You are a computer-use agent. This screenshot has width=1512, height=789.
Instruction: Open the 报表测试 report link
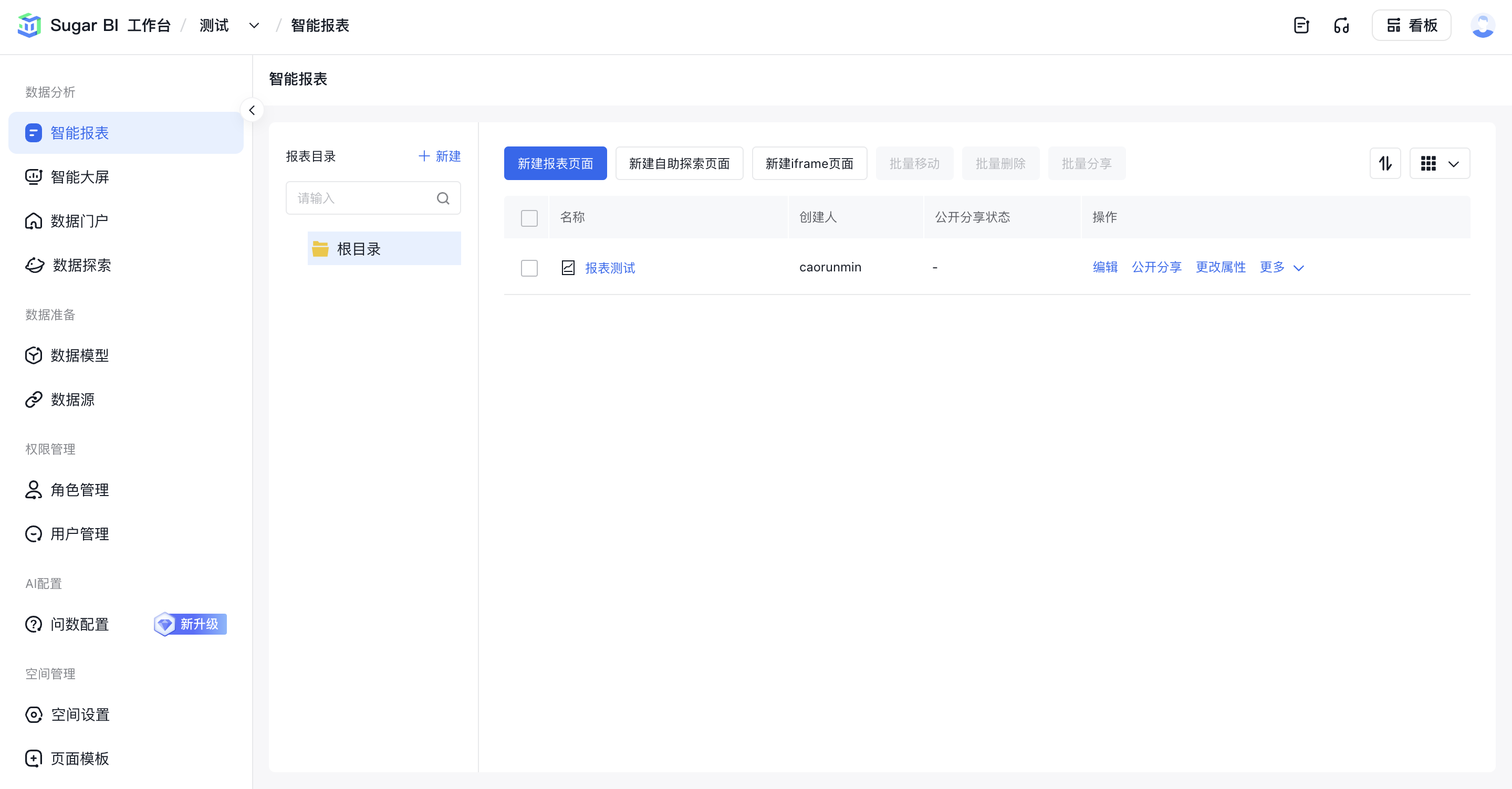(610, 268)
